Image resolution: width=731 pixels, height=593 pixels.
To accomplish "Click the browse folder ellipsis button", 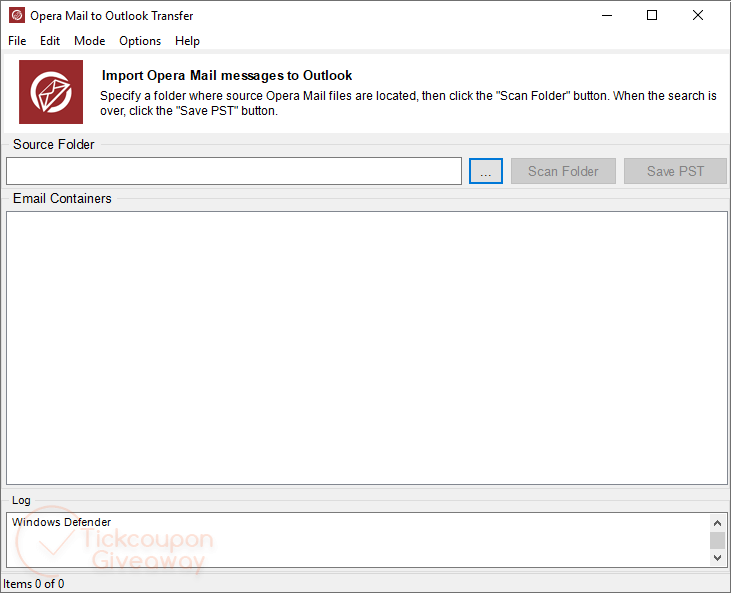I will 486,171.
